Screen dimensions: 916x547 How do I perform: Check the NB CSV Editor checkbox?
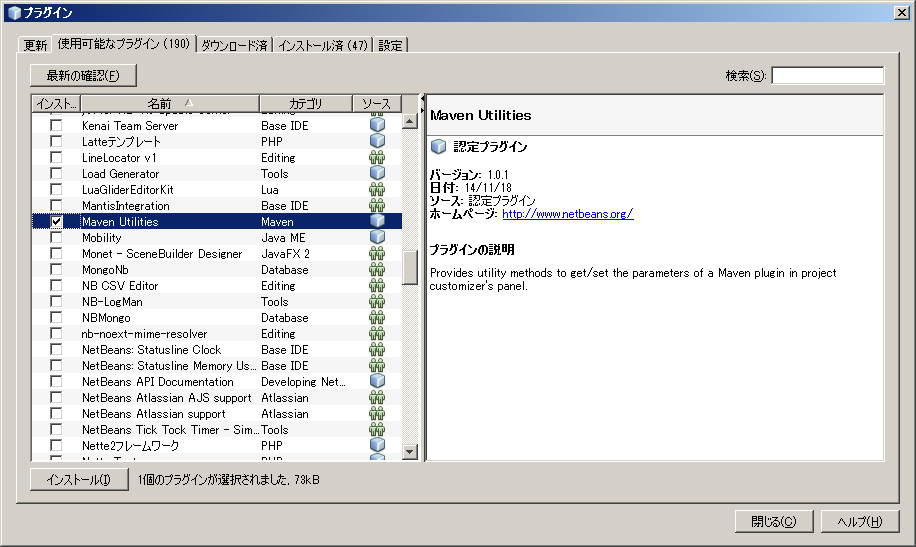point(56,285)
